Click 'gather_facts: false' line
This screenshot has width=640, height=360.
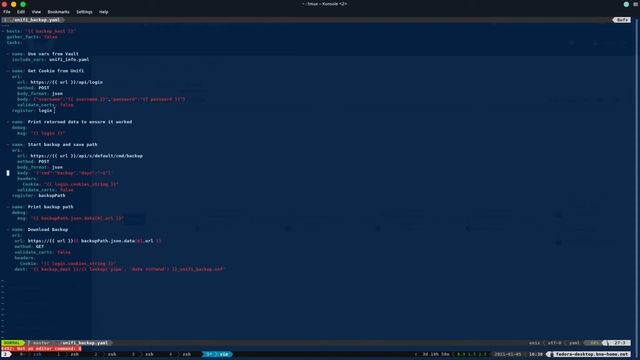(32, 37)
